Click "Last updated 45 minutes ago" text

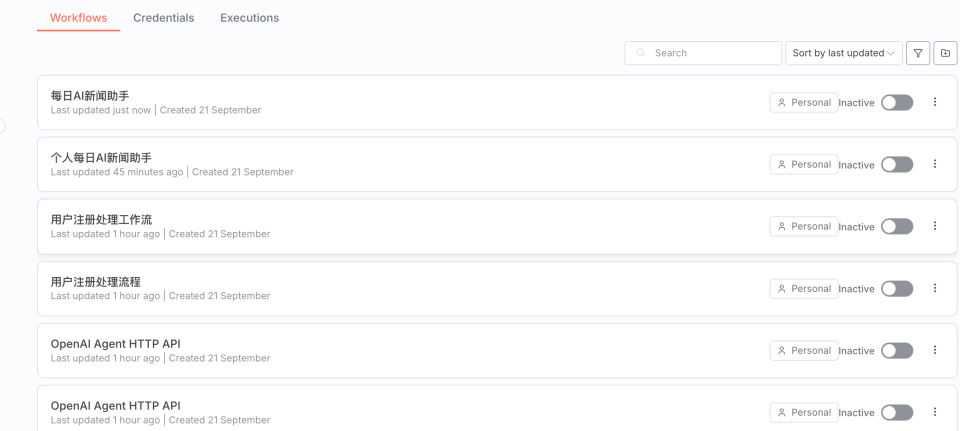coord(116,172)
